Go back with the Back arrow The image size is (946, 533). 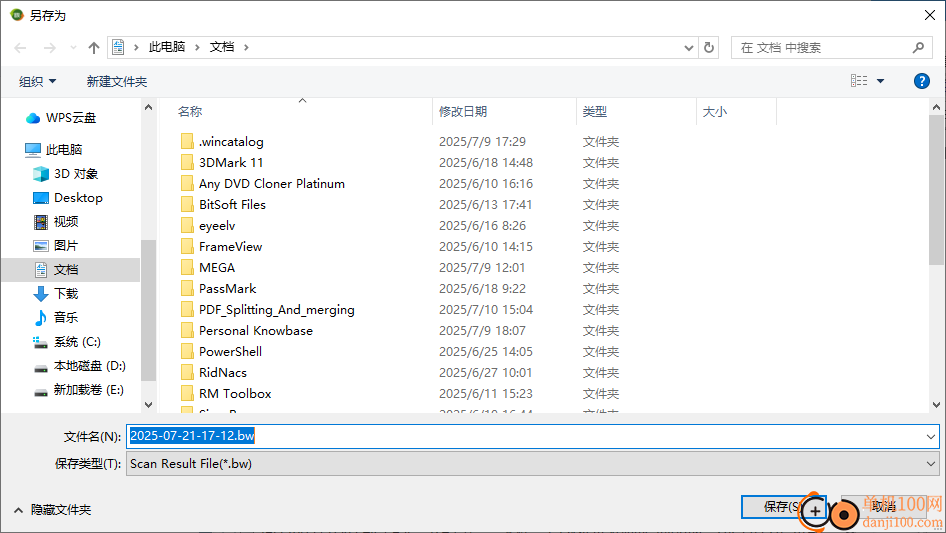click(x=20, y=48)
